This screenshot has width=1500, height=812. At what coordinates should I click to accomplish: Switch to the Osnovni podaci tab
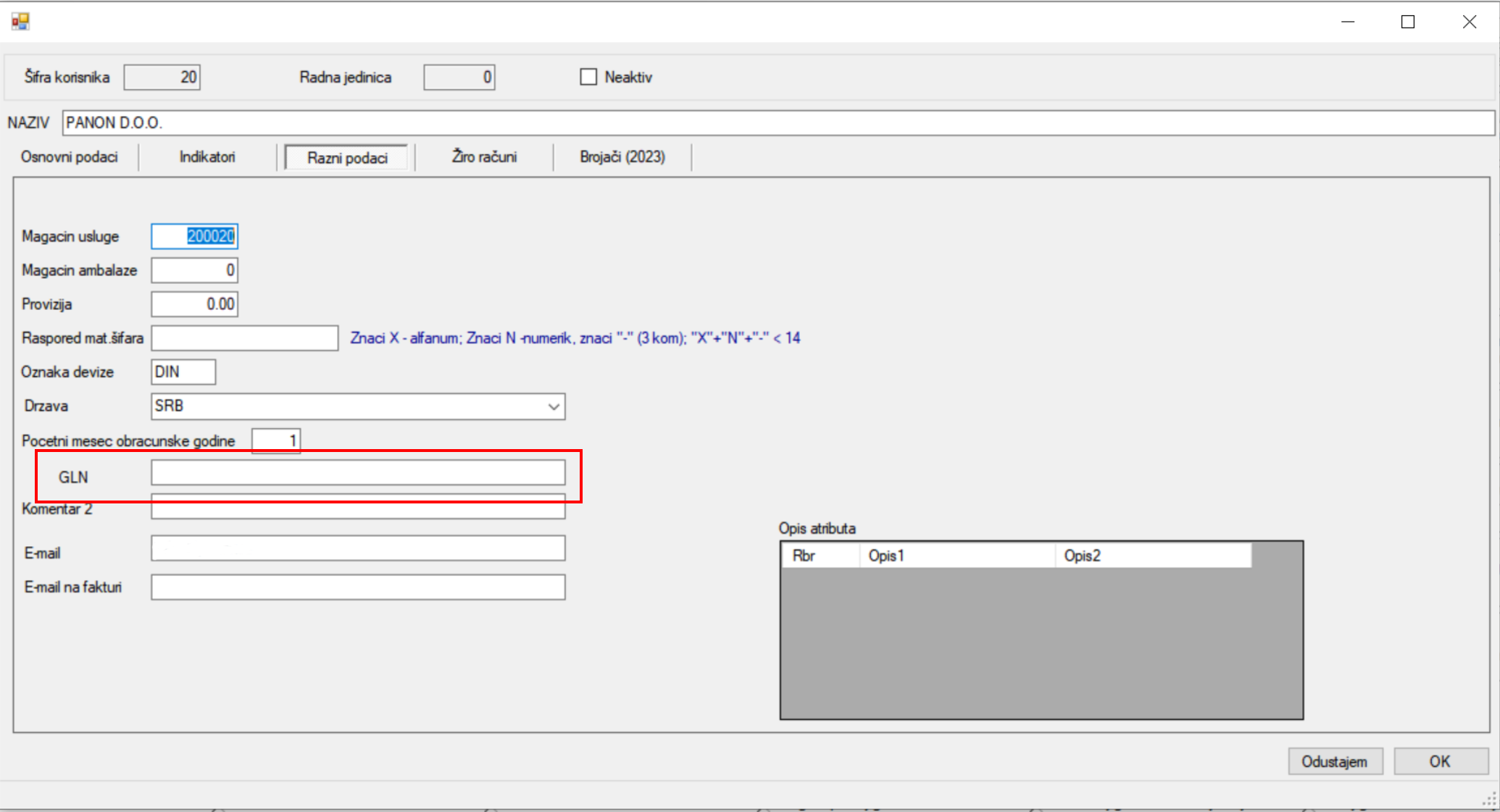[69, 157]
